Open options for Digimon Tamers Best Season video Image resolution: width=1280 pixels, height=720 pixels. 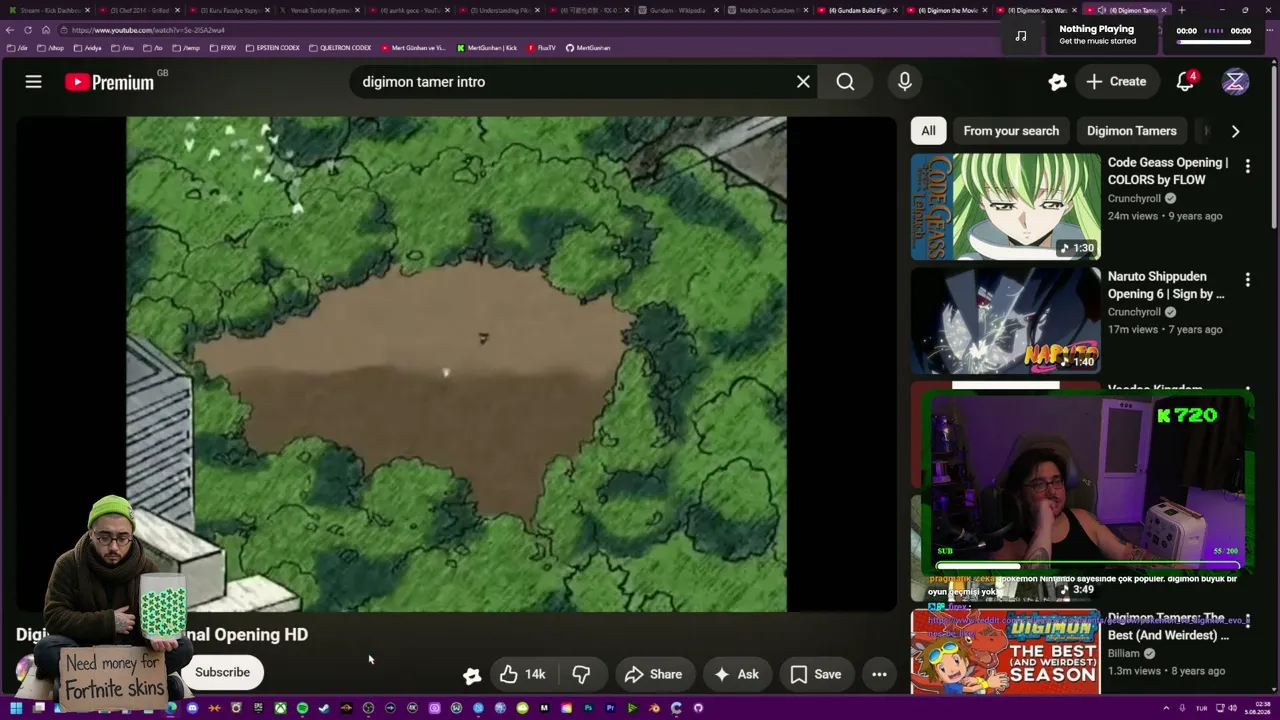click(x=1247, y=622)
